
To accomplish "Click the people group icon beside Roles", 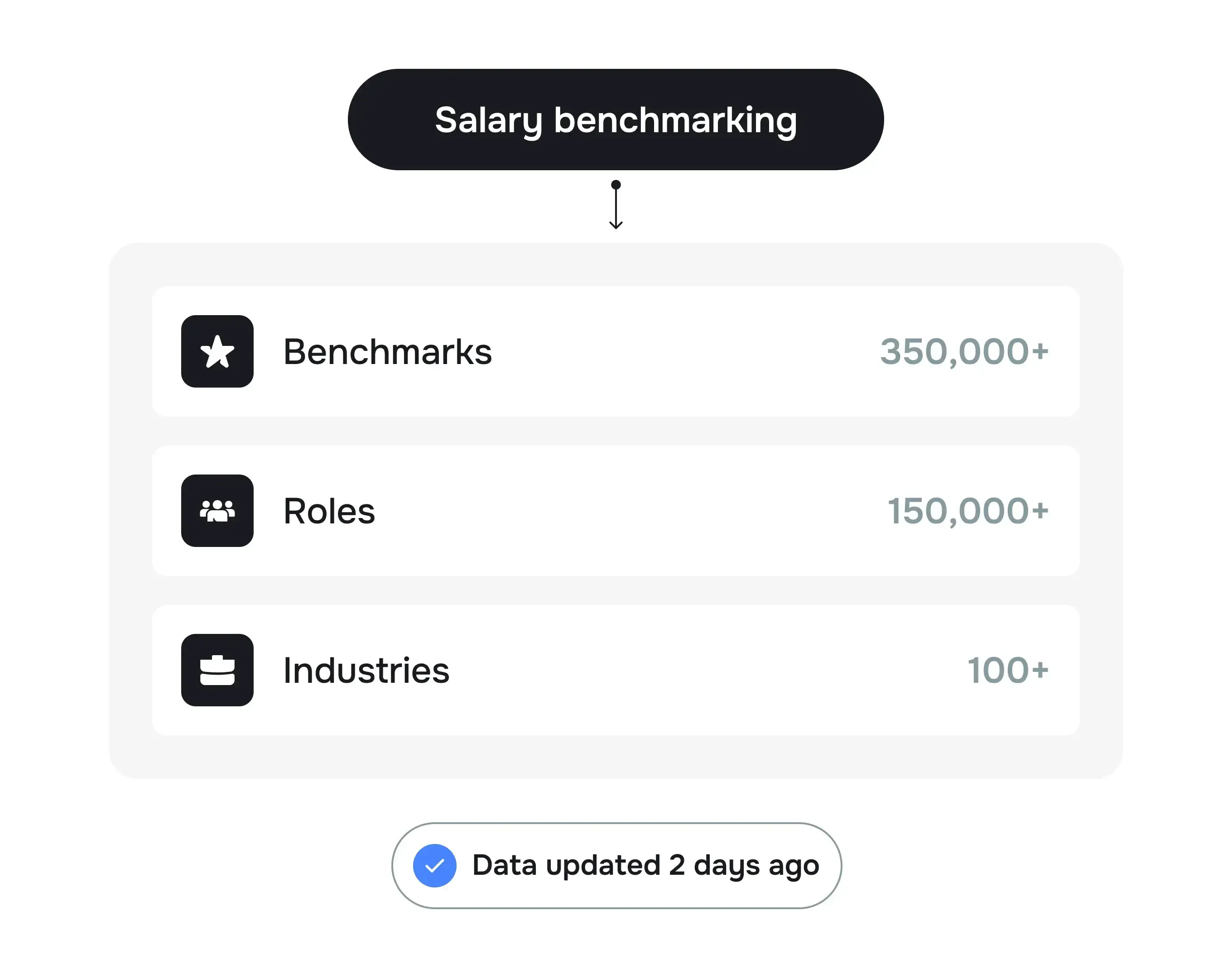I will point(217,511).
